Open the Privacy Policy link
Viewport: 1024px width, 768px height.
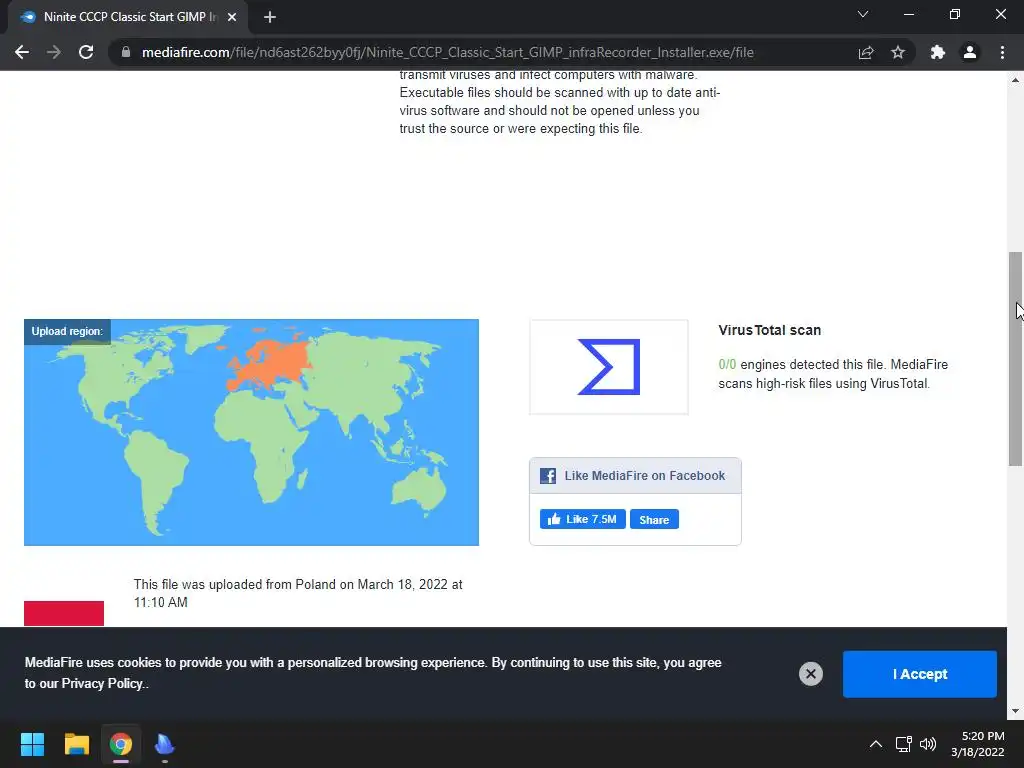(103, 684)
